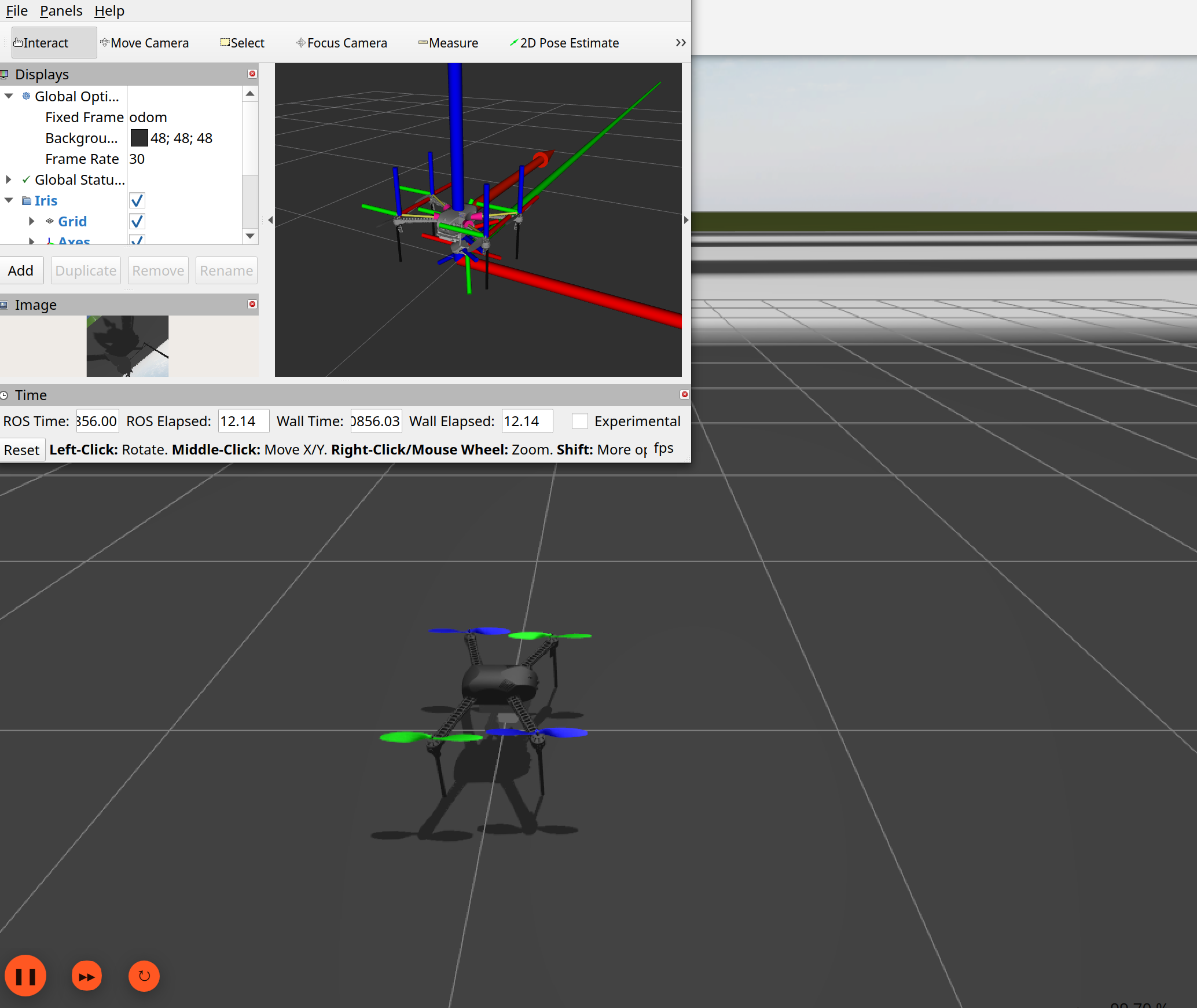The image size is (1197, 1008).
Task: Expand the Axes display item
Action: tap(32, 240)
